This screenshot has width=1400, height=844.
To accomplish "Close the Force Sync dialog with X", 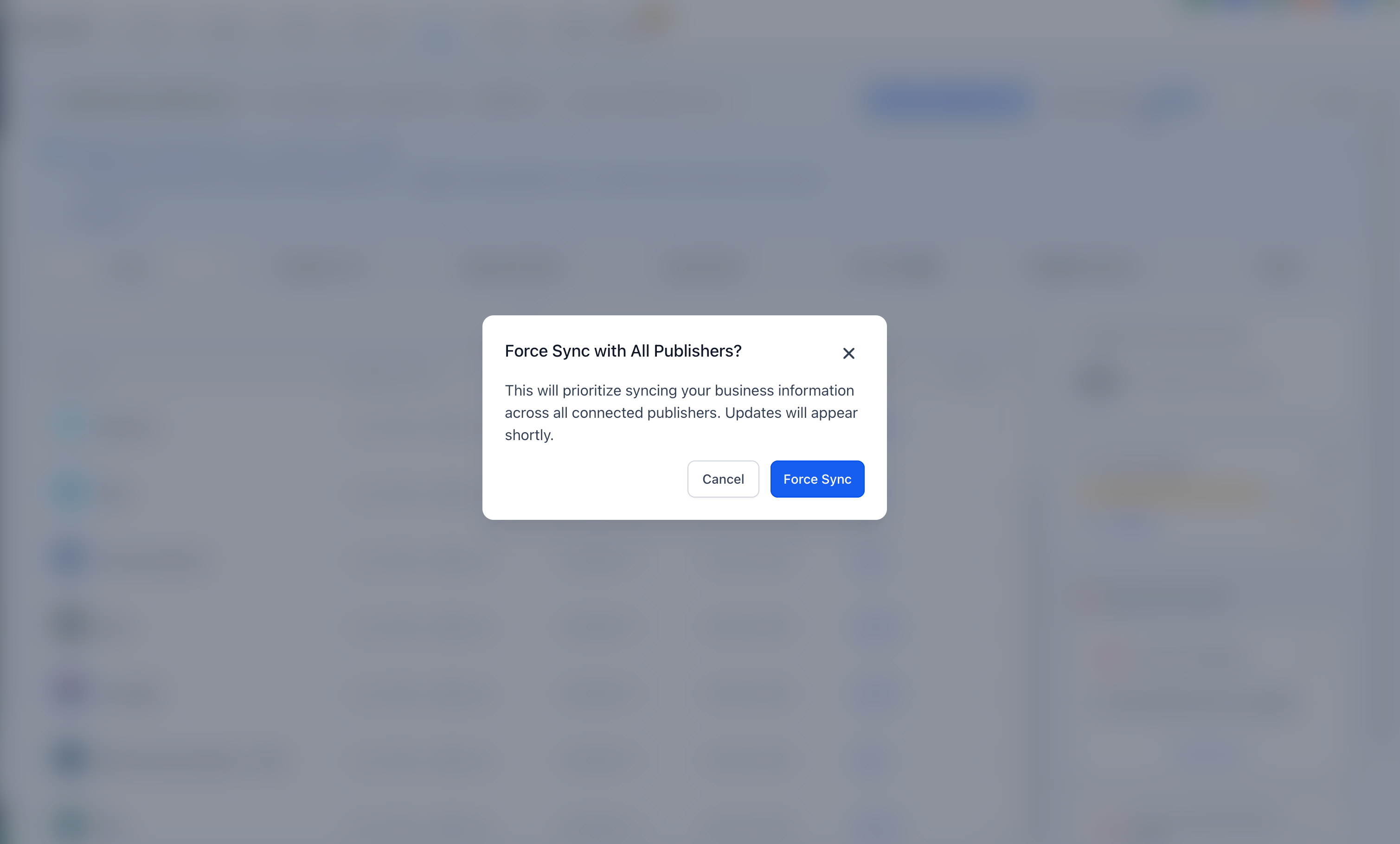I will pos(848,353).
